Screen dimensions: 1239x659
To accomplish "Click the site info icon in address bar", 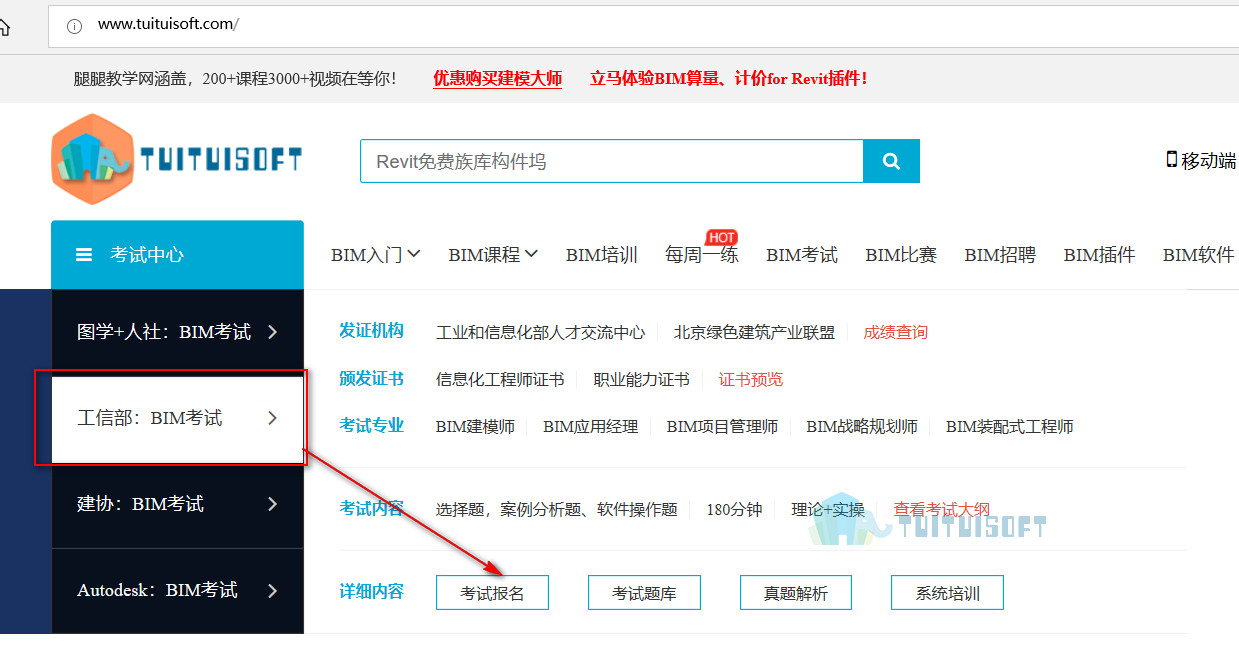I will [x=74, y=25].
